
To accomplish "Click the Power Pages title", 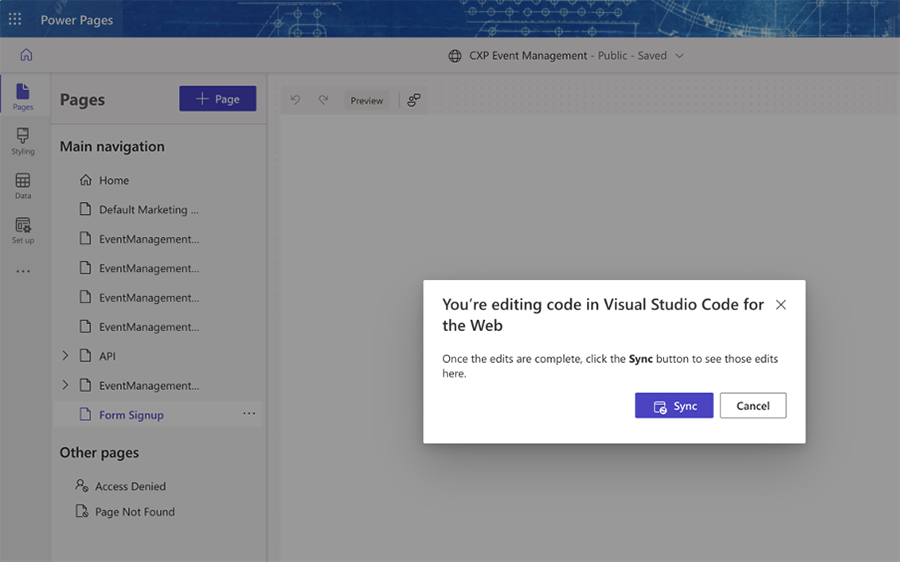I will [76, 20].
